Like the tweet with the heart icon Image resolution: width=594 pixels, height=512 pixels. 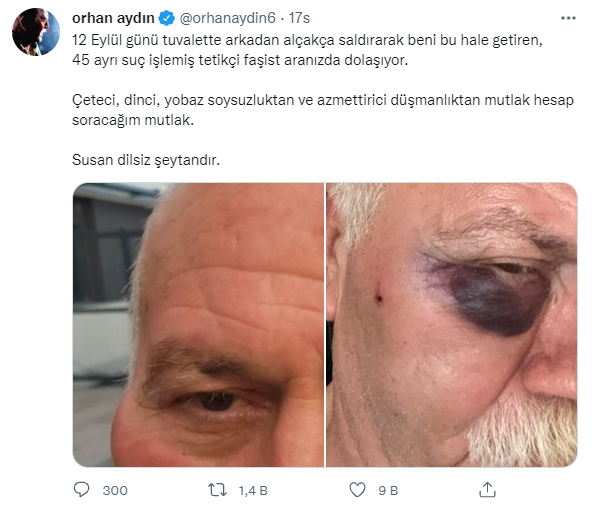click(x=357, y=490)
